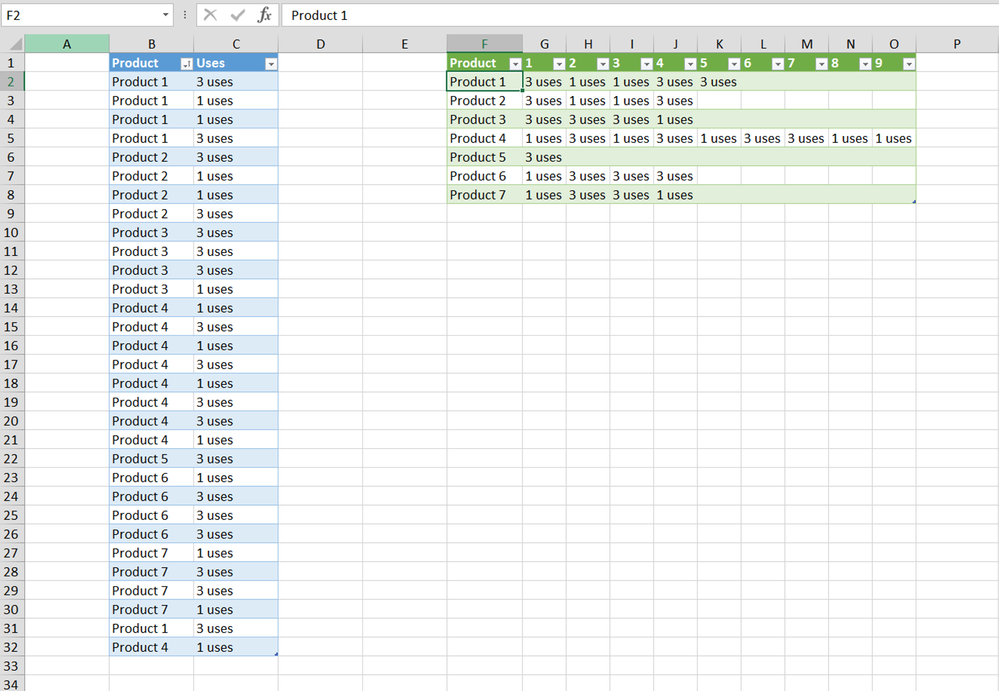999x691 pixels.
Task: Click cell B27 containing Product 7
Action: (x=152, y=553)
